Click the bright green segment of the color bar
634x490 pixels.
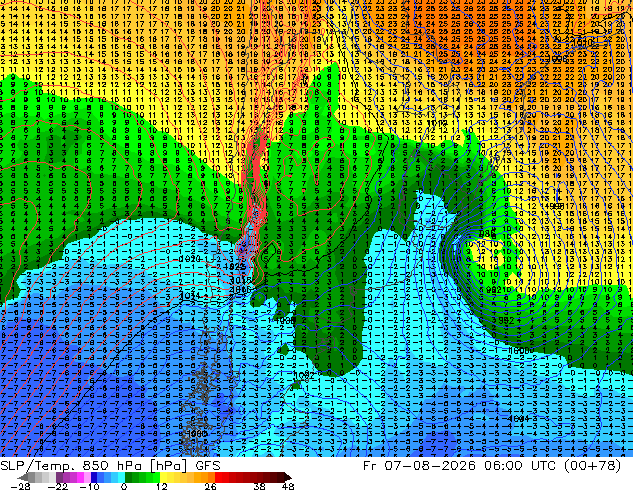pos(156,477)
